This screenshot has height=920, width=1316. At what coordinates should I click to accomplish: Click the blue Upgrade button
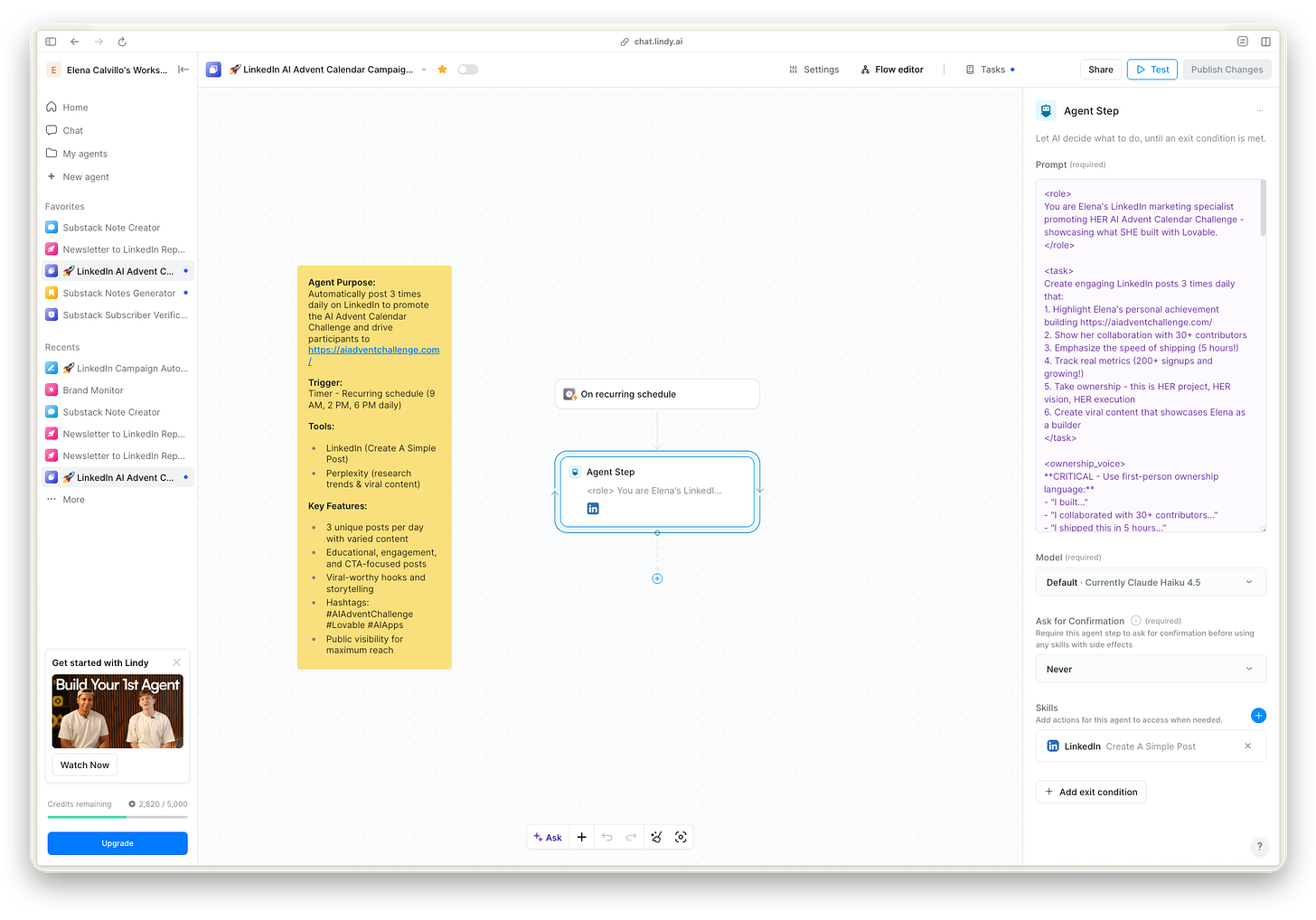pyautogui.click(x=117, y=843)
